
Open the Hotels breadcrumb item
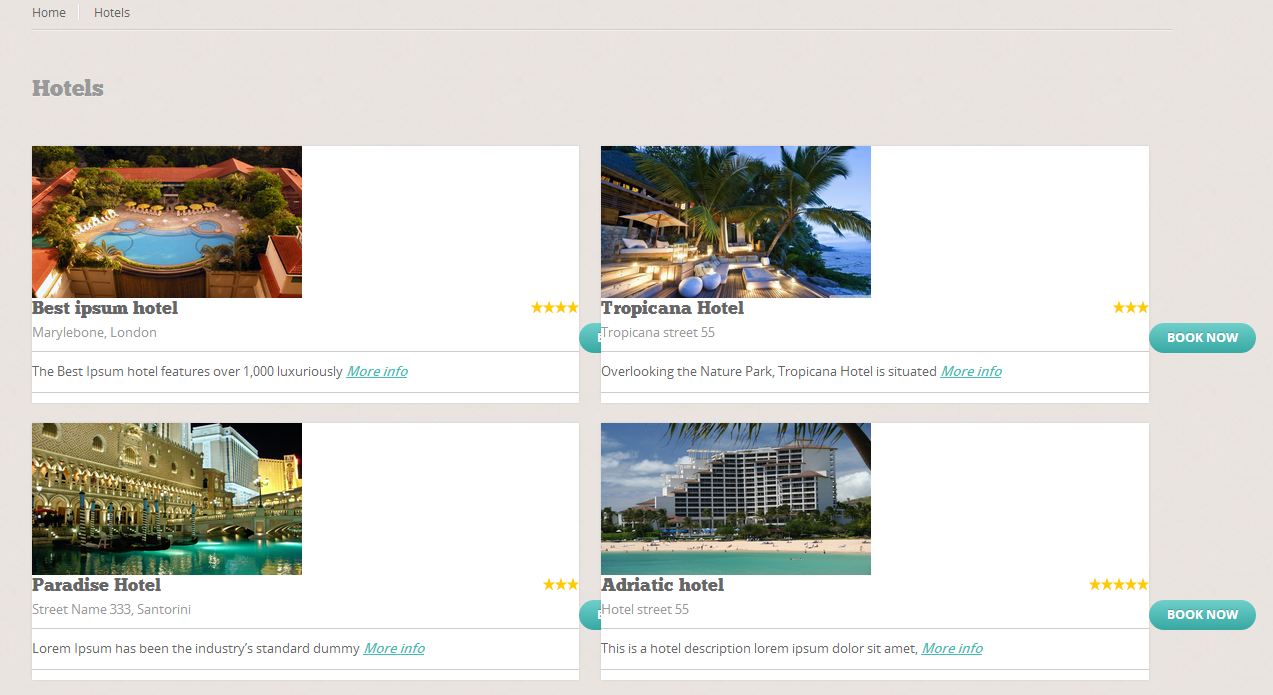point(112,13)
